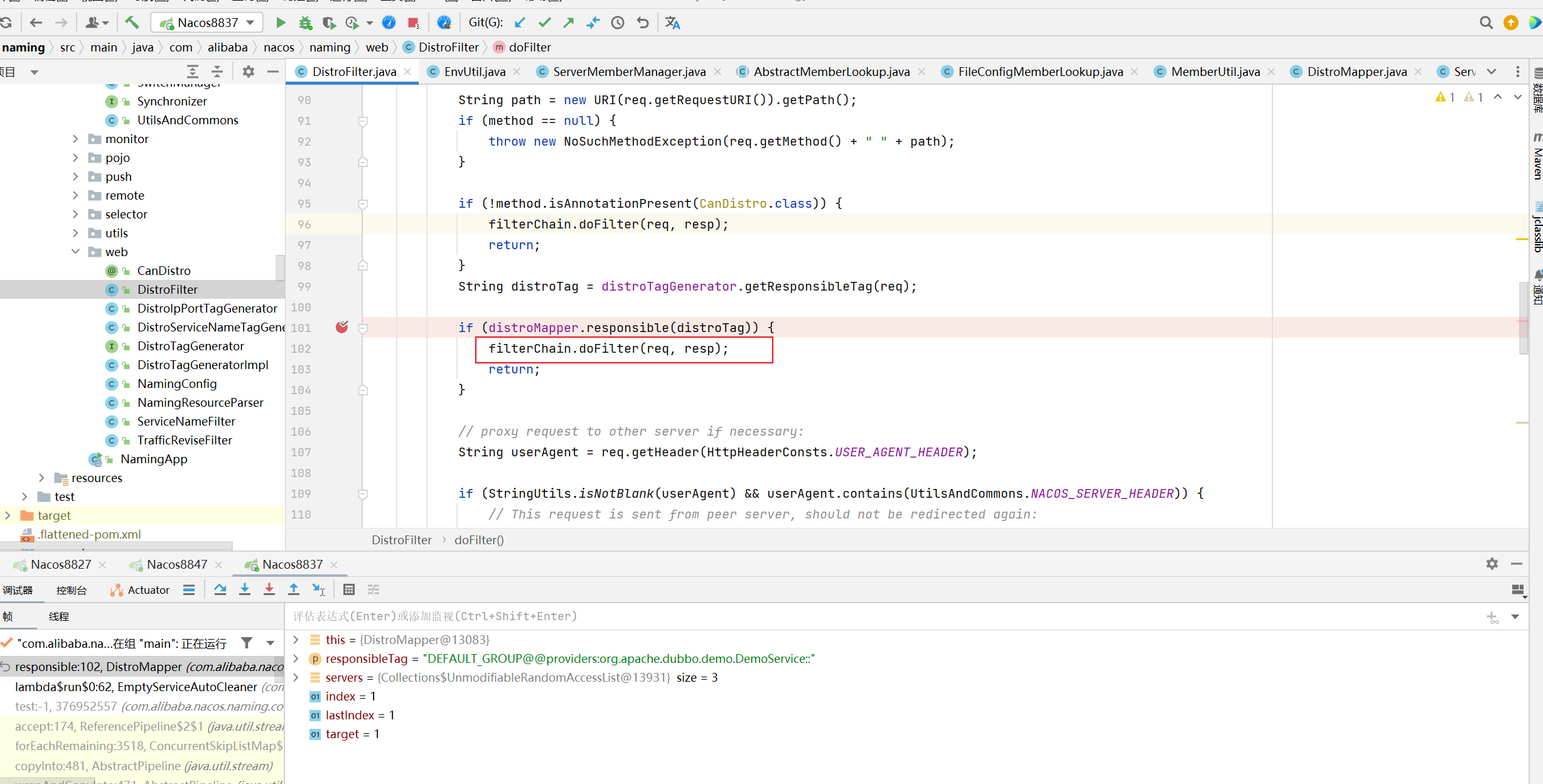This screenshot has width=1543, height=784.
Task: Click the Debug bug icon
Action: 305,23
